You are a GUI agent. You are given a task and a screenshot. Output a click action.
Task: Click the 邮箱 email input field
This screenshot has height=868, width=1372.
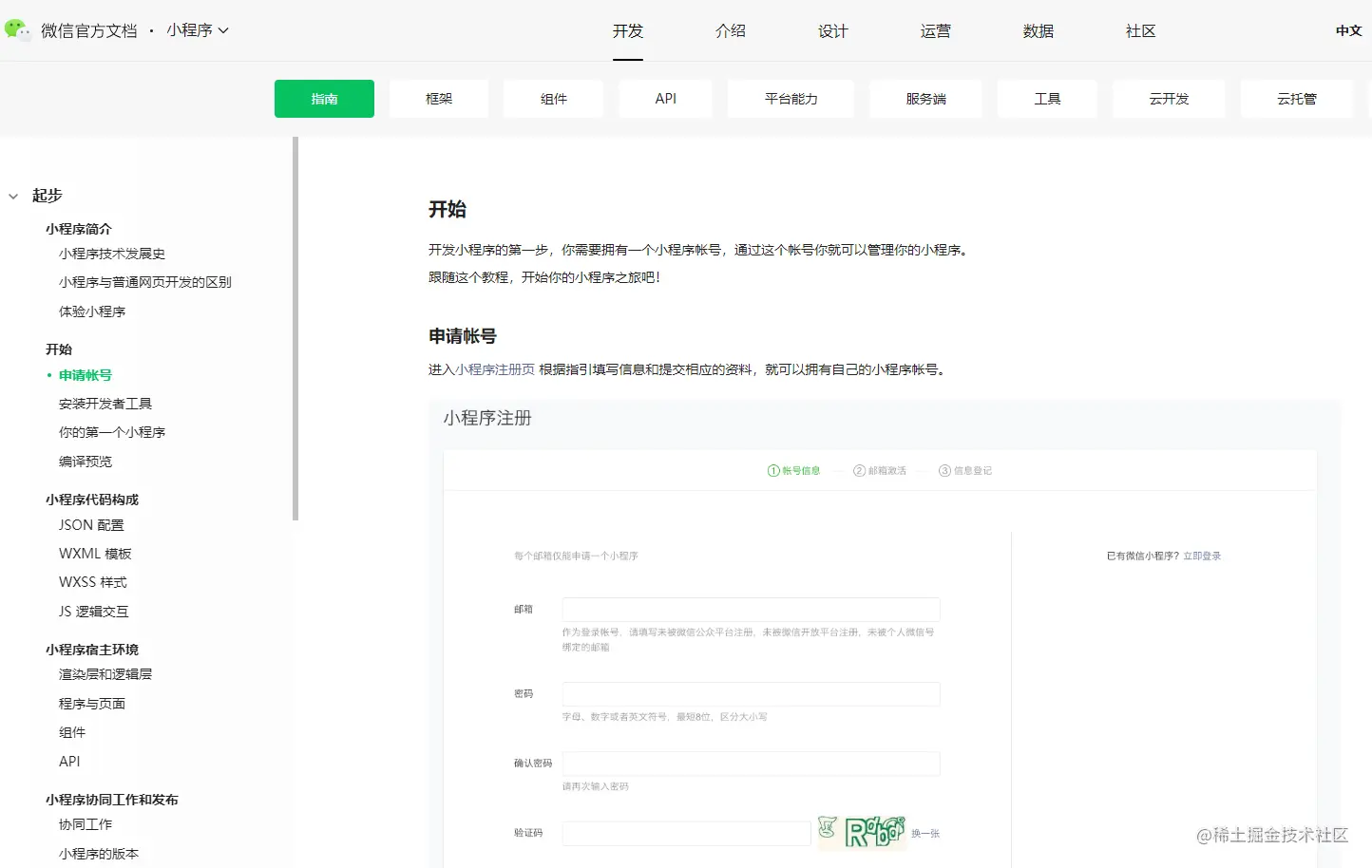point(750,609)
